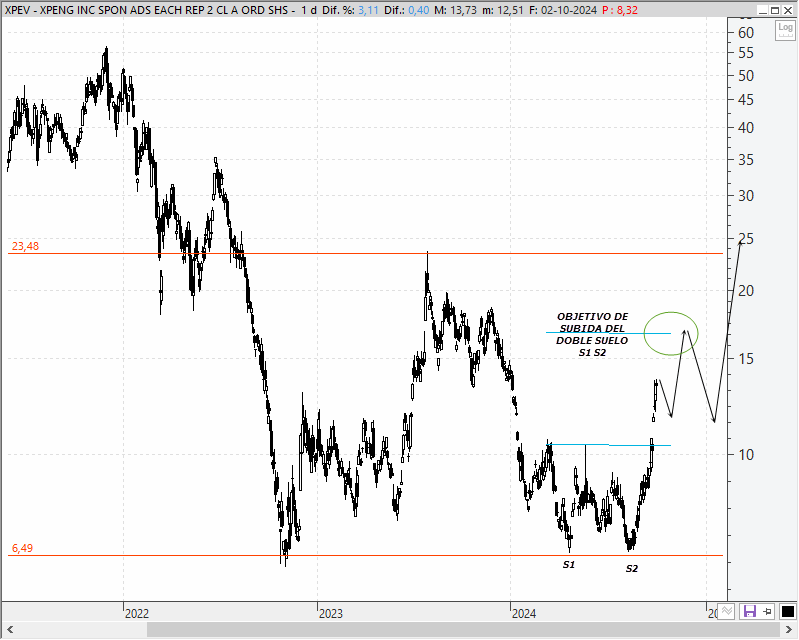The width and height of the screenshot is (799, 640).
Task: Minimize the XPEV chart window
Action: tap(762, 10)
